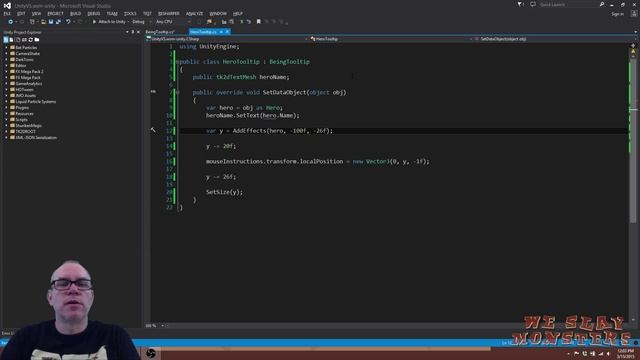The height and width of the screenshot is (360, 640).
Task: Click the account avatar icon by Sign in
Action: click(634, 14)
